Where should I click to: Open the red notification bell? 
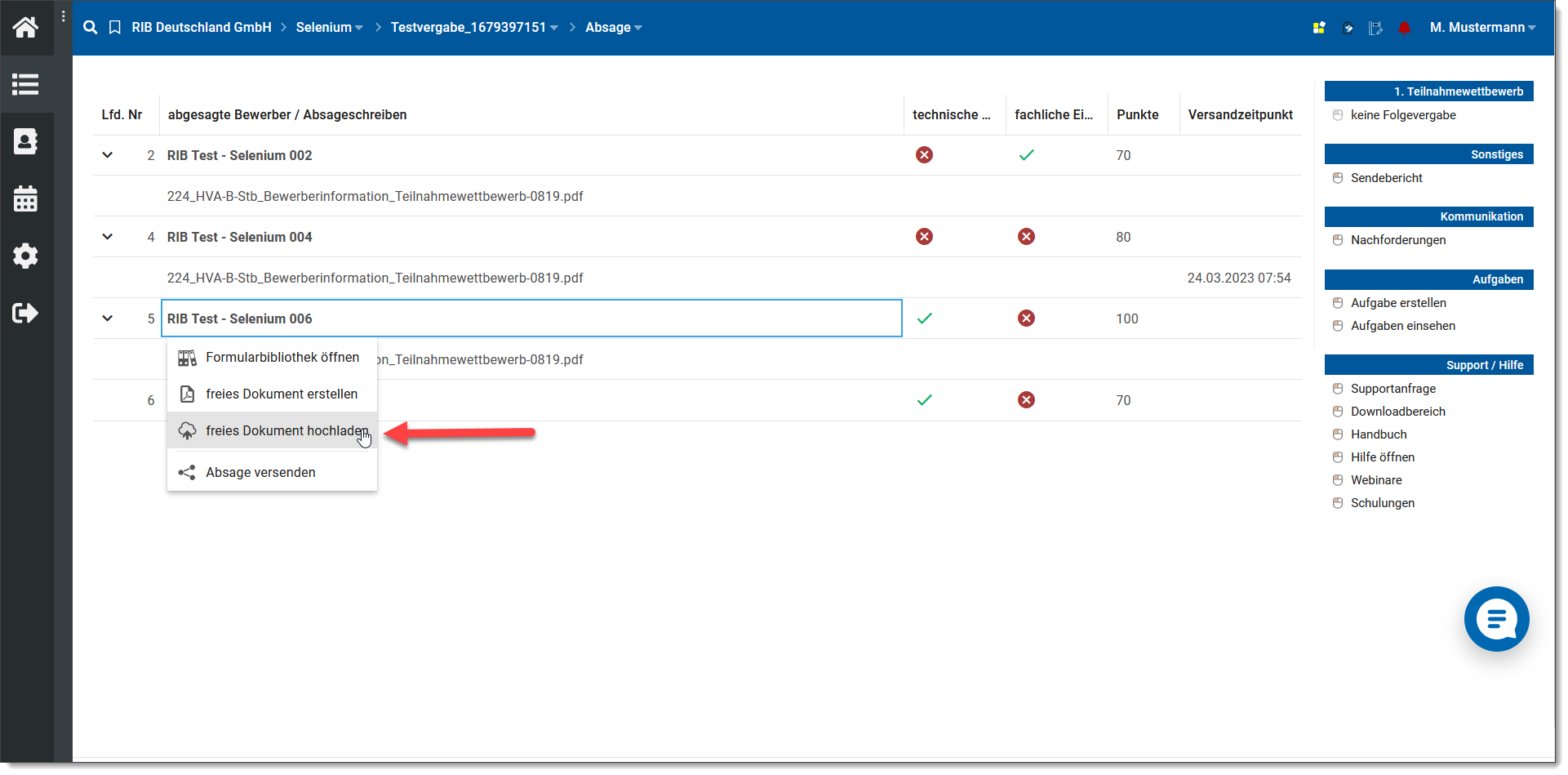(x=1404, y=28)
